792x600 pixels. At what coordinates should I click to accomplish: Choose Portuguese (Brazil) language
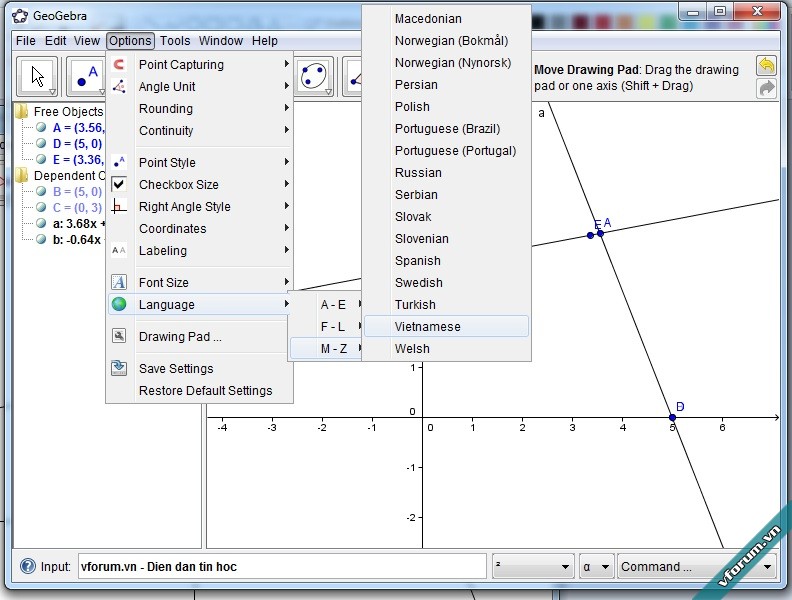point(447,129)
